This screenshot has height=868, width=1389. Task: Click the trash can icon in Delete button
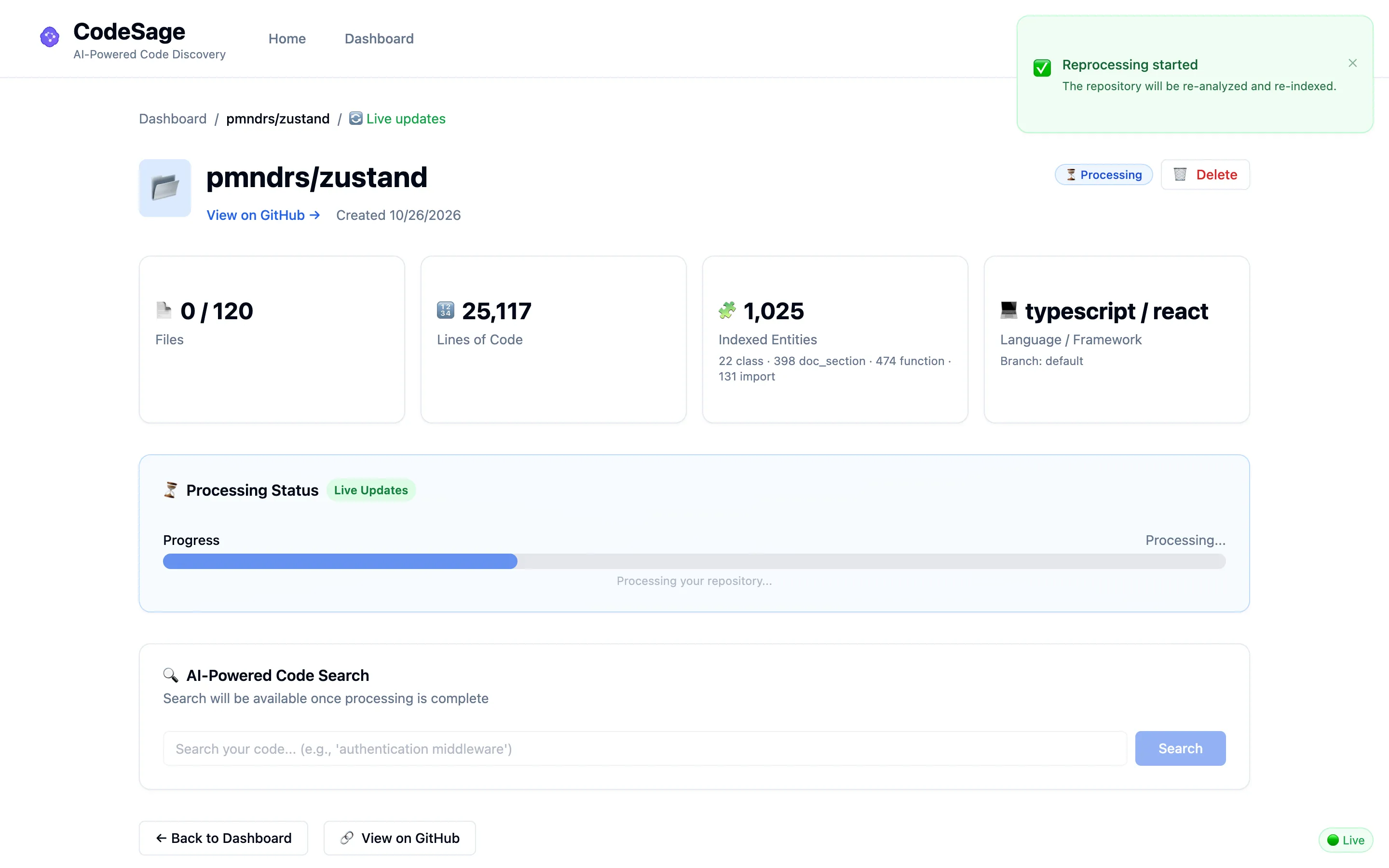tap(1180, 175)
